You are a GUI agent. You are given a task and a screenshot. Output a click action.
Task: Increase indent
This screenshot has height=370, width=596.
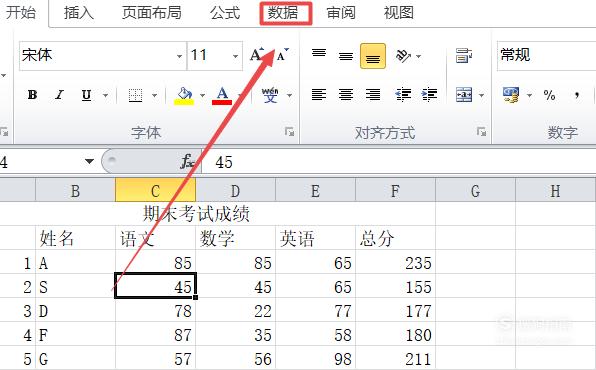coord(430,94)
